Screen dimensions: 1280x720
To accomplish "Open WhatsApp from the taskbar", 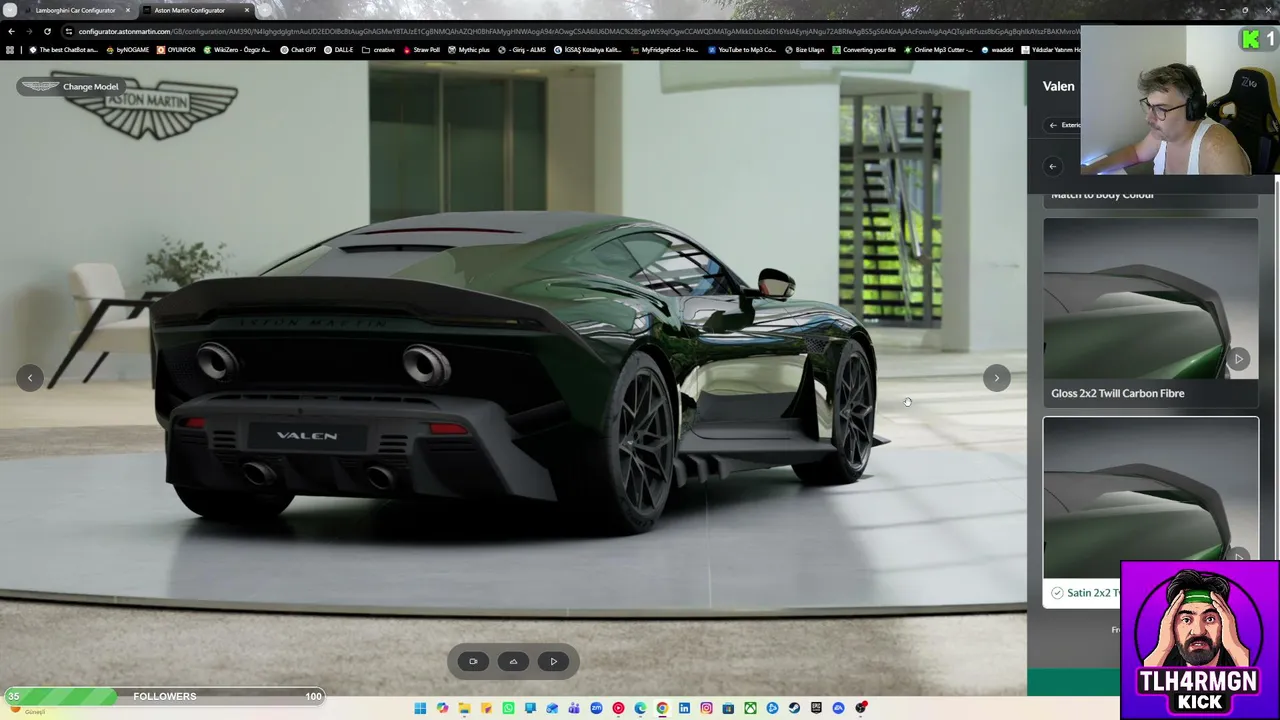I will pos(508,708).
